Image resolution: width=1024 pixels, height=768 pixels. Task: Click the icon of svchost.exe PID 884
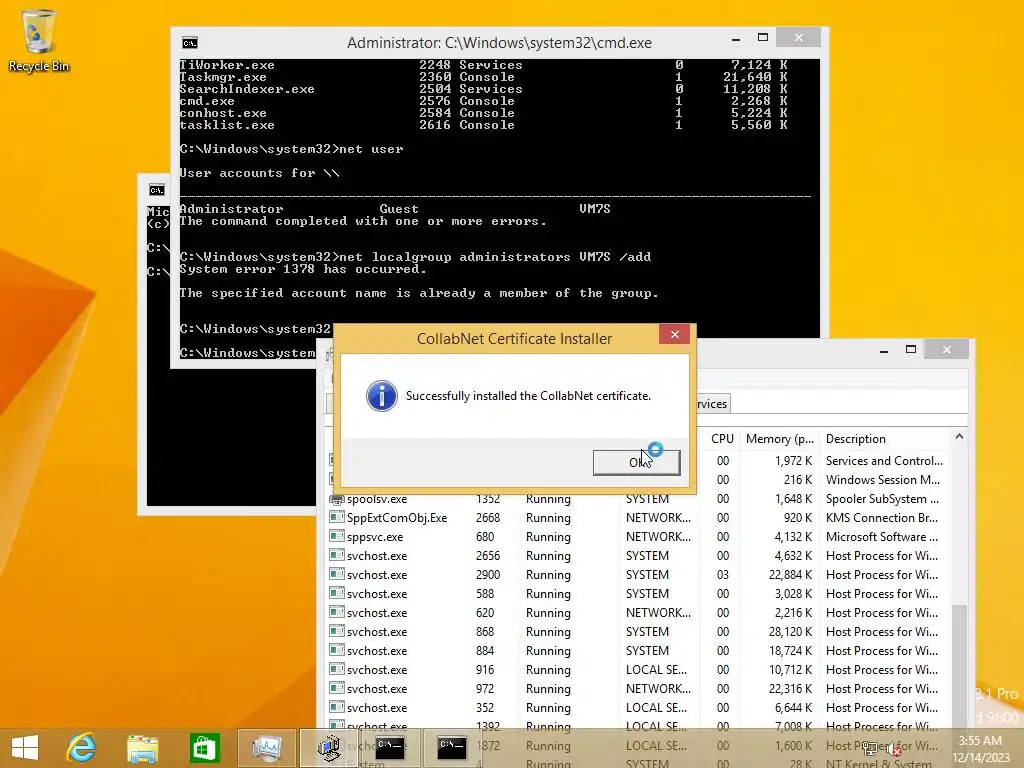click(x=337, y=650)
